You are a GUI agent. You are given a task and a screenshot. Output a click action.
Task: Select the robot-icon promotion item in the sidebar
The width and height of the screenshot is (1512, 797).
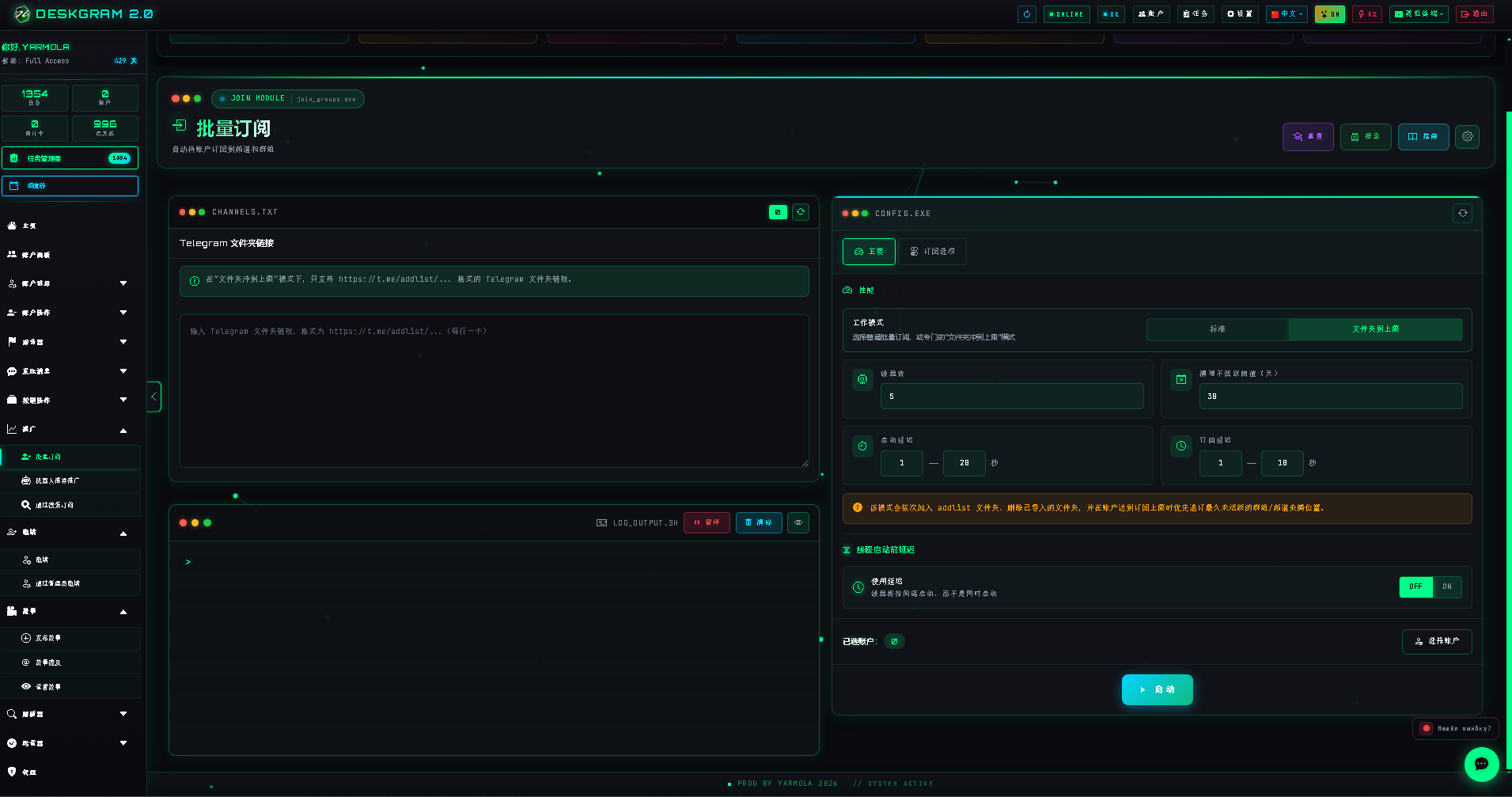click(x=71, y=480)
